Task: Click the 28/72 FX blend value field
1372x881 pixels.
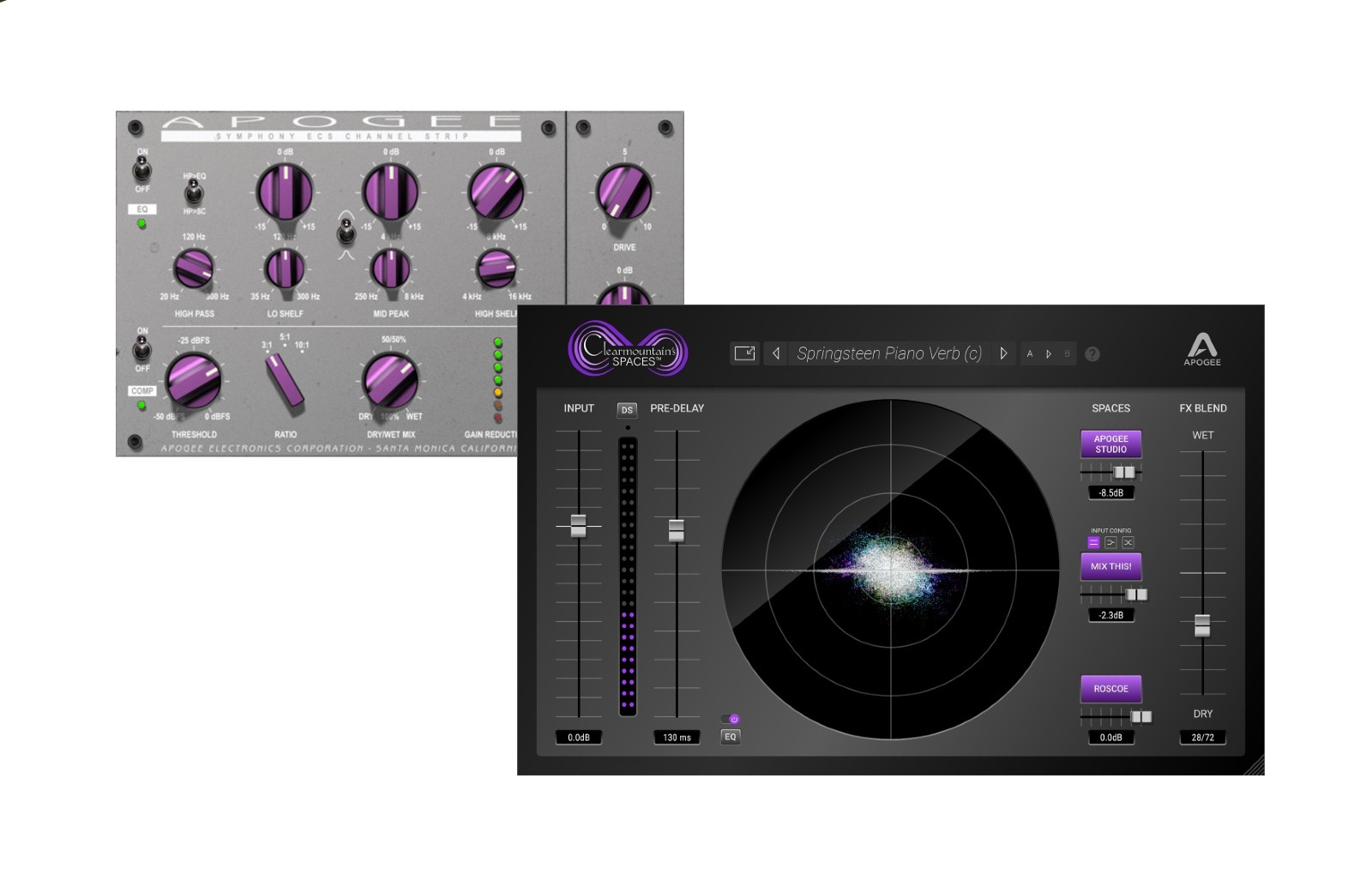Action: click(1202, 737)
